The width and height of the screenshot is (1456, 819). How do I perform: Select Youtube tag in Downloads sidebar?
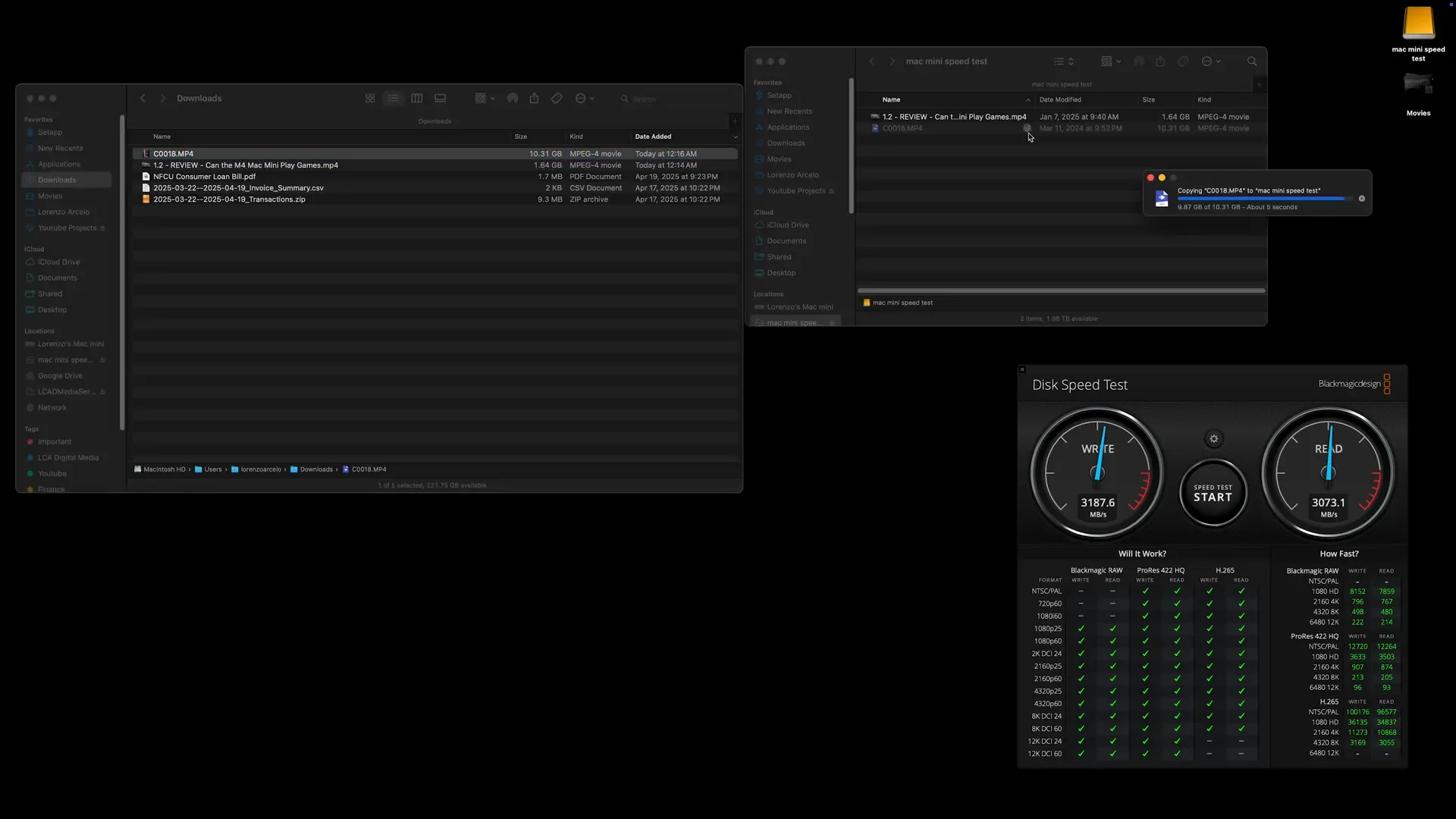click(x=52, y=474)
